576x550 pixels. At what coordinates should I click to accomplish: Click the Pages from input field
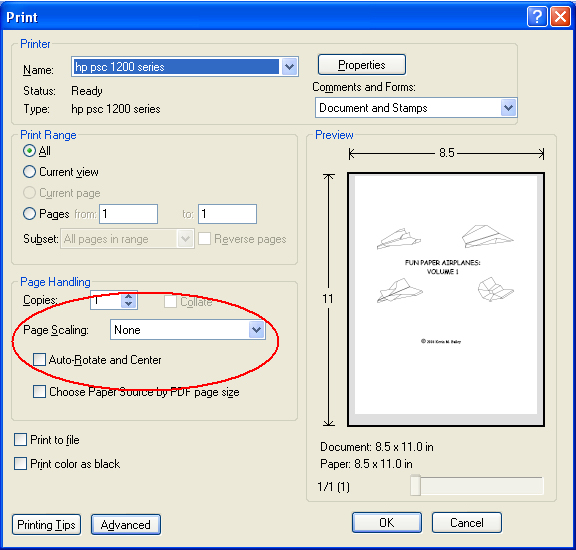point(129,214)
